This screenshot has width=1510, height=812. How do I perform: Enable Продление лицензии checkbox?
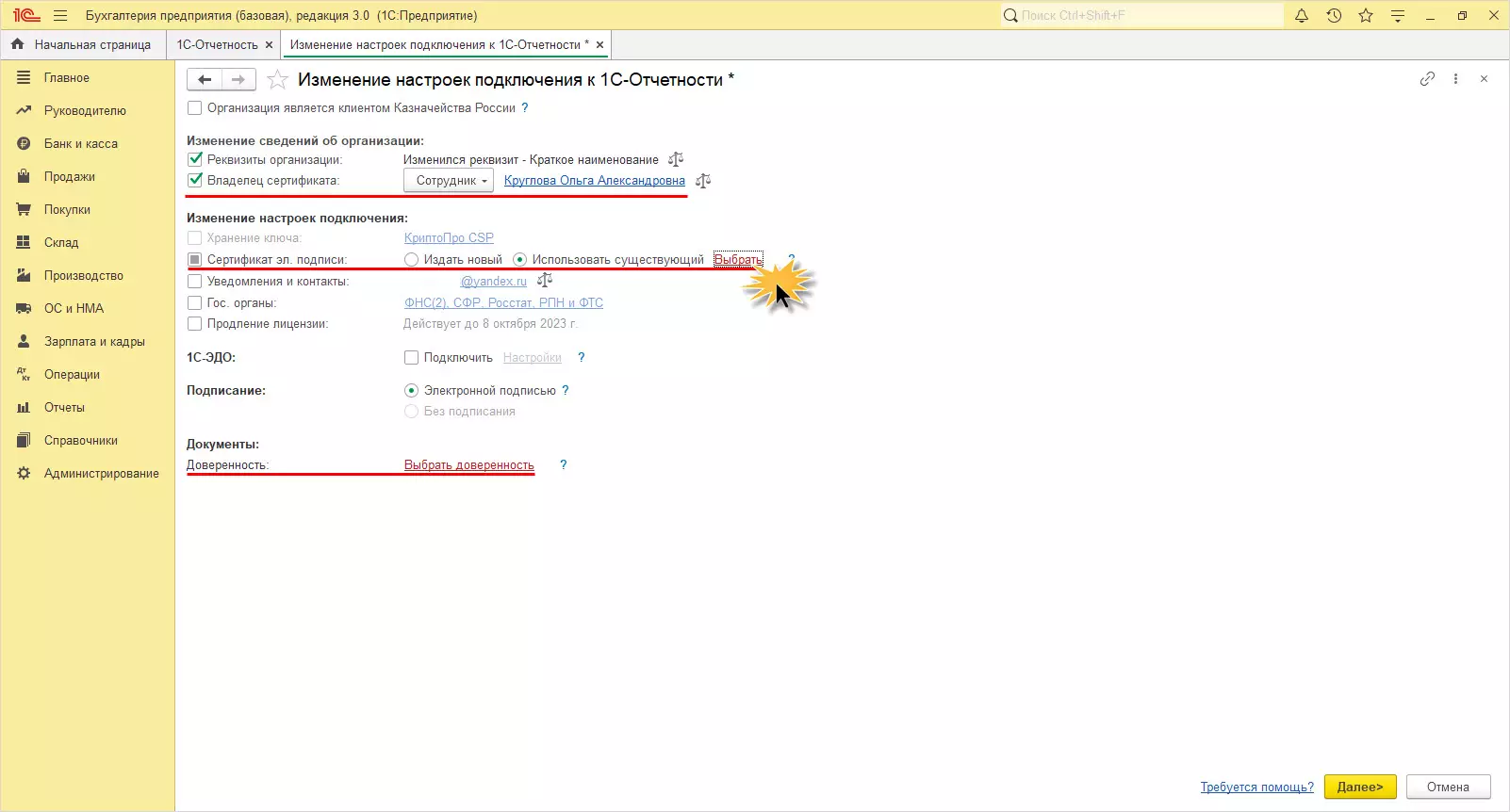(195, 323)
